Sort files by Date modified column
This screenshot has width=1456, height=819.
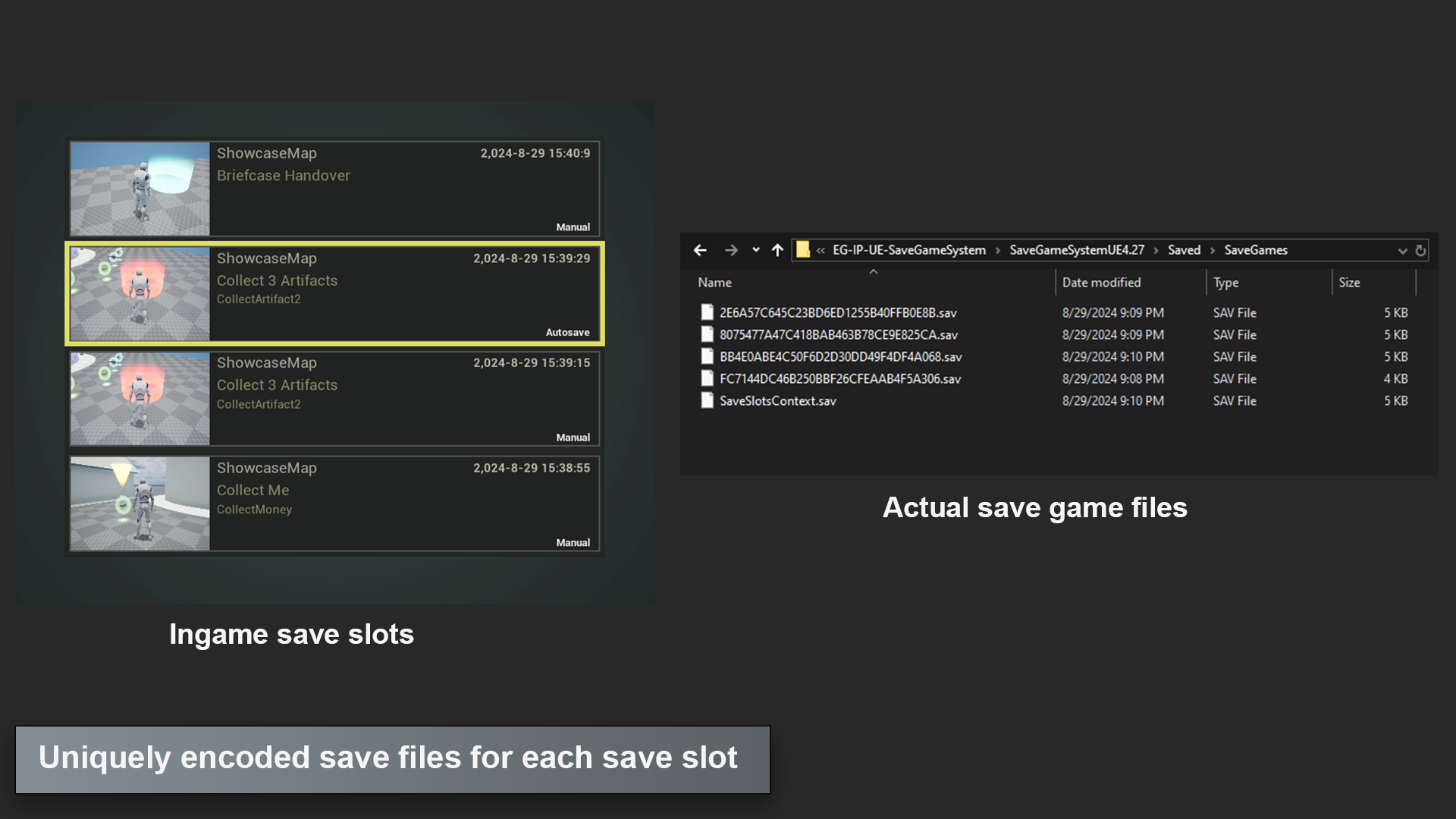pos(1101,282)
